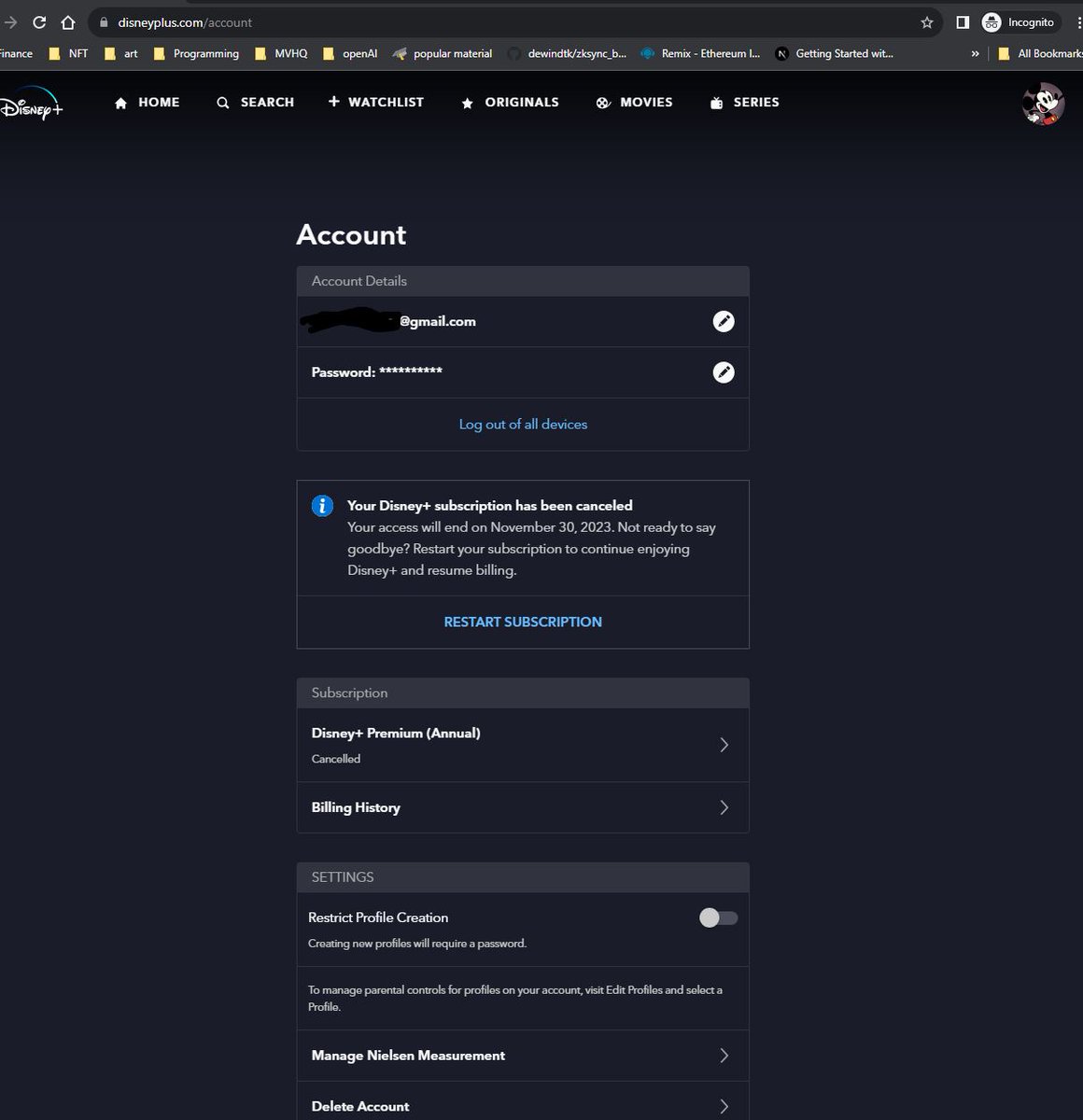Open MOVIES in Disney+ navigation
The width and height of the screenshot is (1083, 1120).
click(634, 103)
